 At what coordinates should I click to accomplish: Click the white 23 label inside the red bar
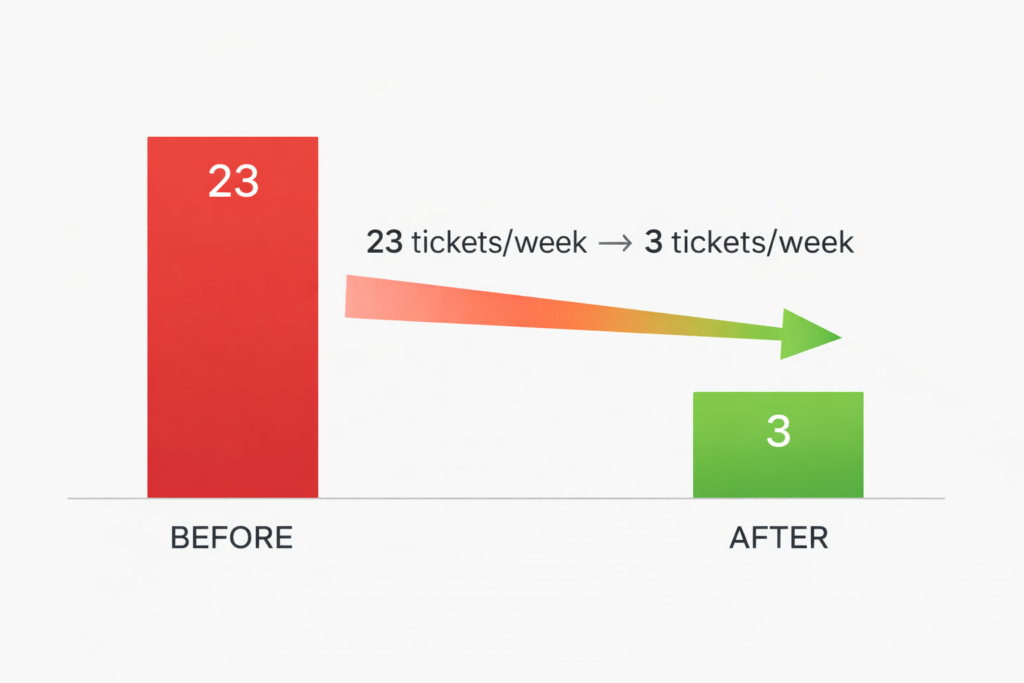(233, 182)
